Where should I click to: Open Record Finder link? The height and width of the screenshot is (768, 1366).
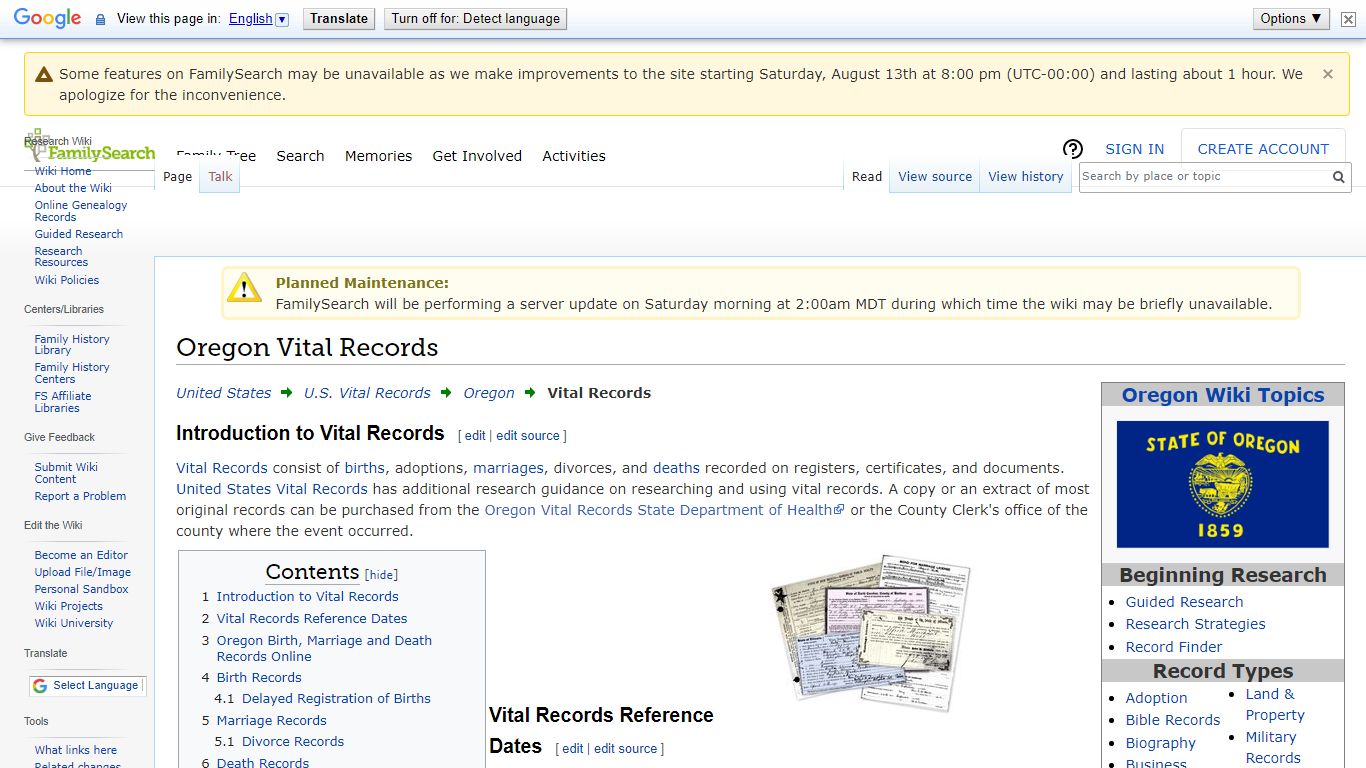pyautogui.click(x=1174, y=647)
